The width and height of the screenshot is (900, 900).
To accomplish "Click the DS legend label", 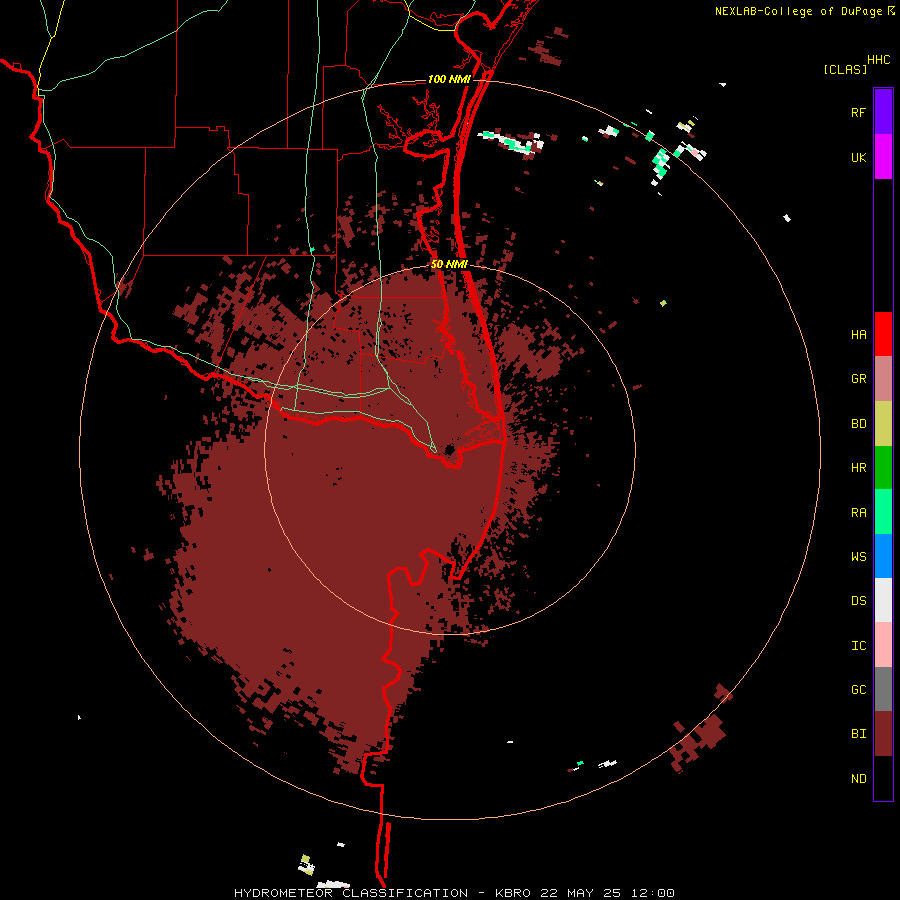I will [858, 601].
